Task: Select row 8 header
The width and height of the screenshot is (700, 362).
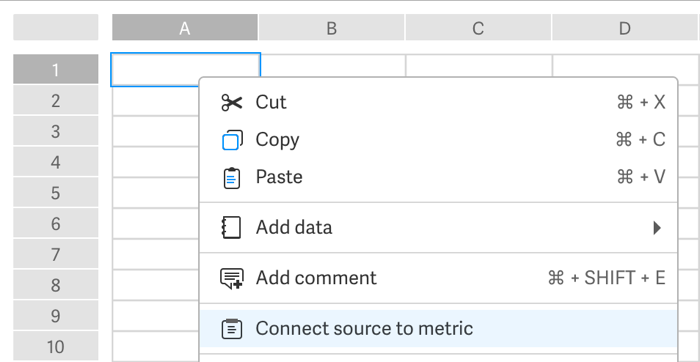Action: (x=55, y=285)
